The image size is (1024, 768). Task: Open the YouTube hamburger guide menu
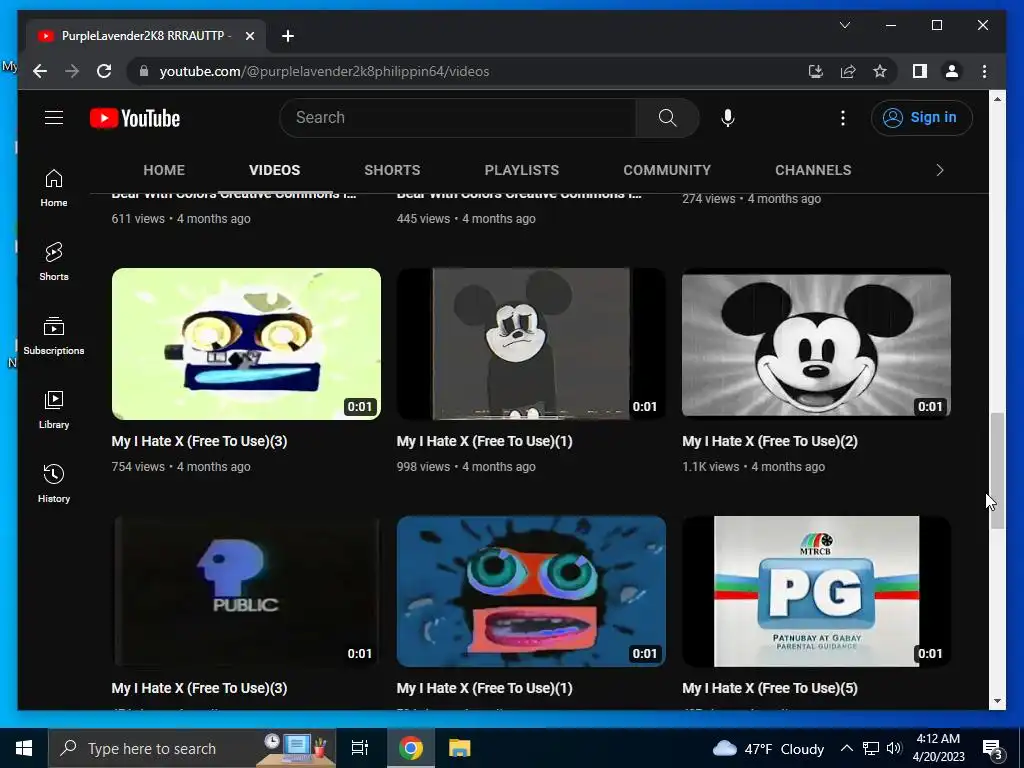tap(54, 118)
